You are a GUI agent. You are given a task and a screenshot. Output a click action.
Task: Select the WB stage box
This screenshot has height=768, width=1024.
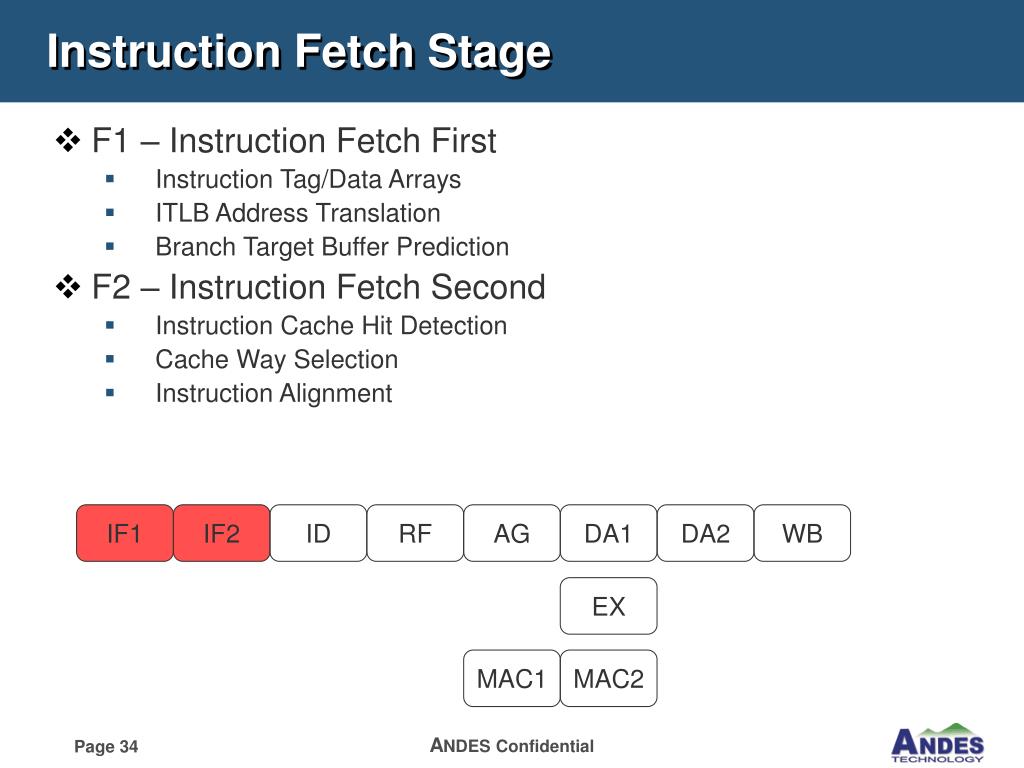point(802,533)
